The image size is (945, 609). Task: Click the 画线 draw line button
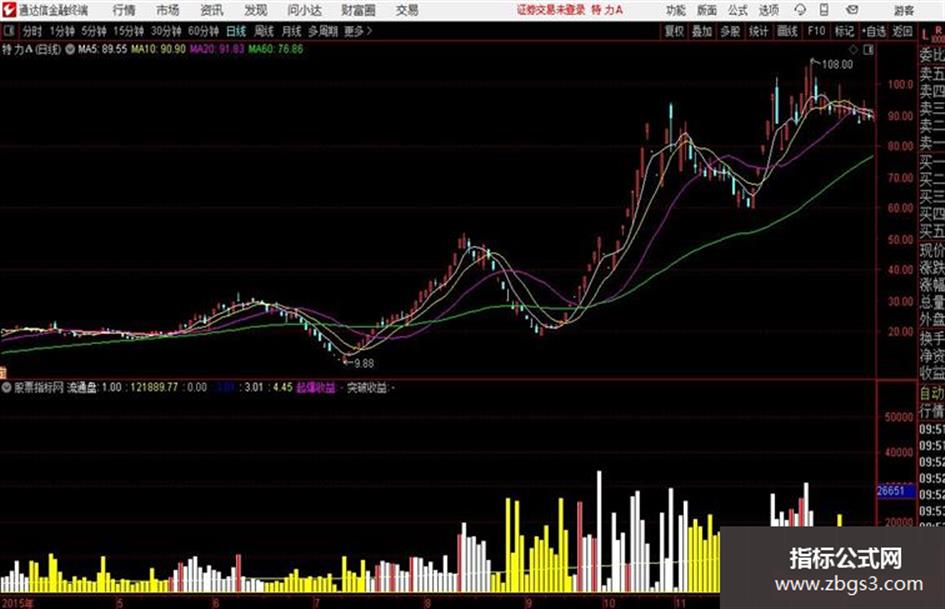[787, 31]
